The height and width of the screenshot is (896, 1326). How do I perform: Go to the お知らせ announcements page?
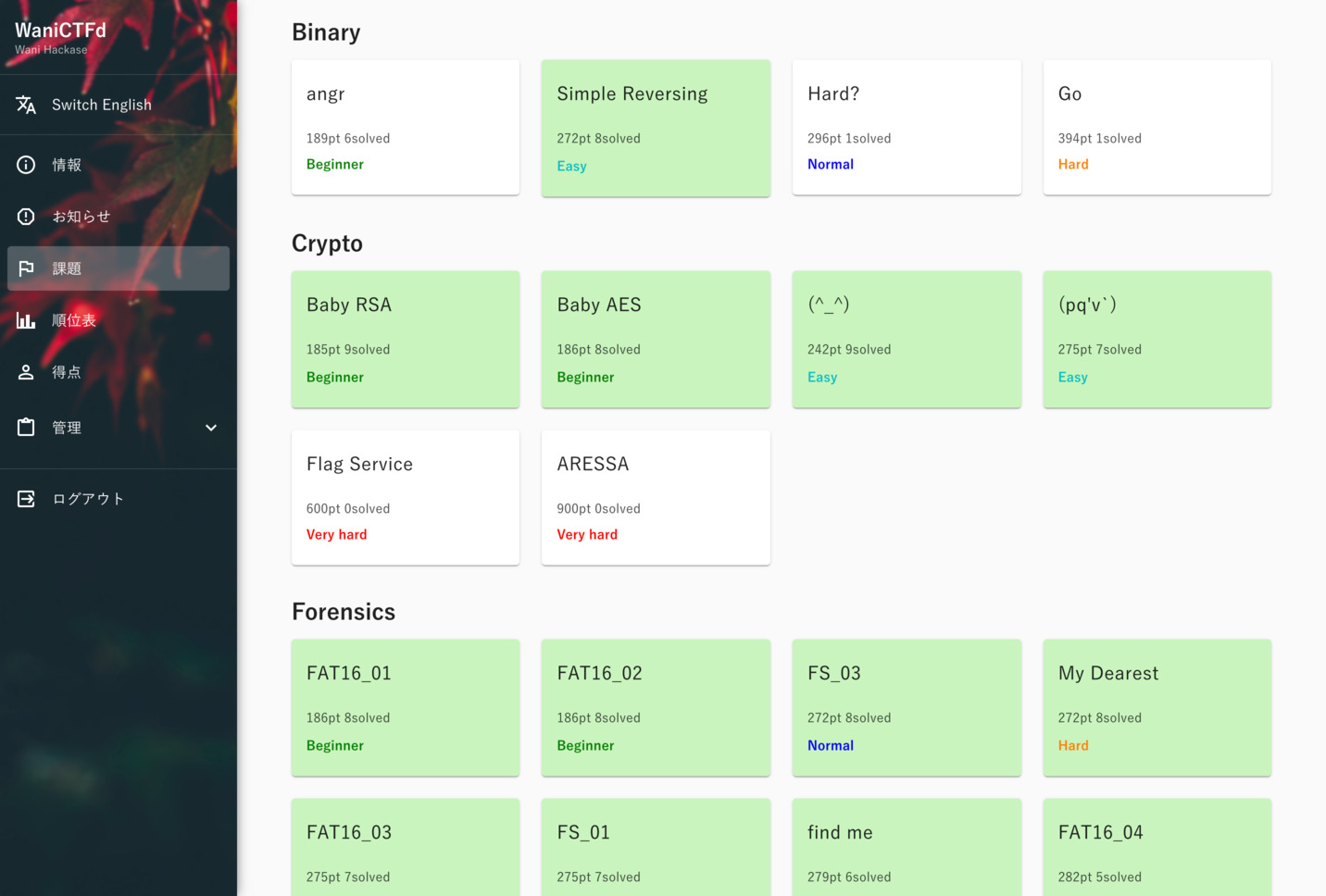[x=81, y=217]
